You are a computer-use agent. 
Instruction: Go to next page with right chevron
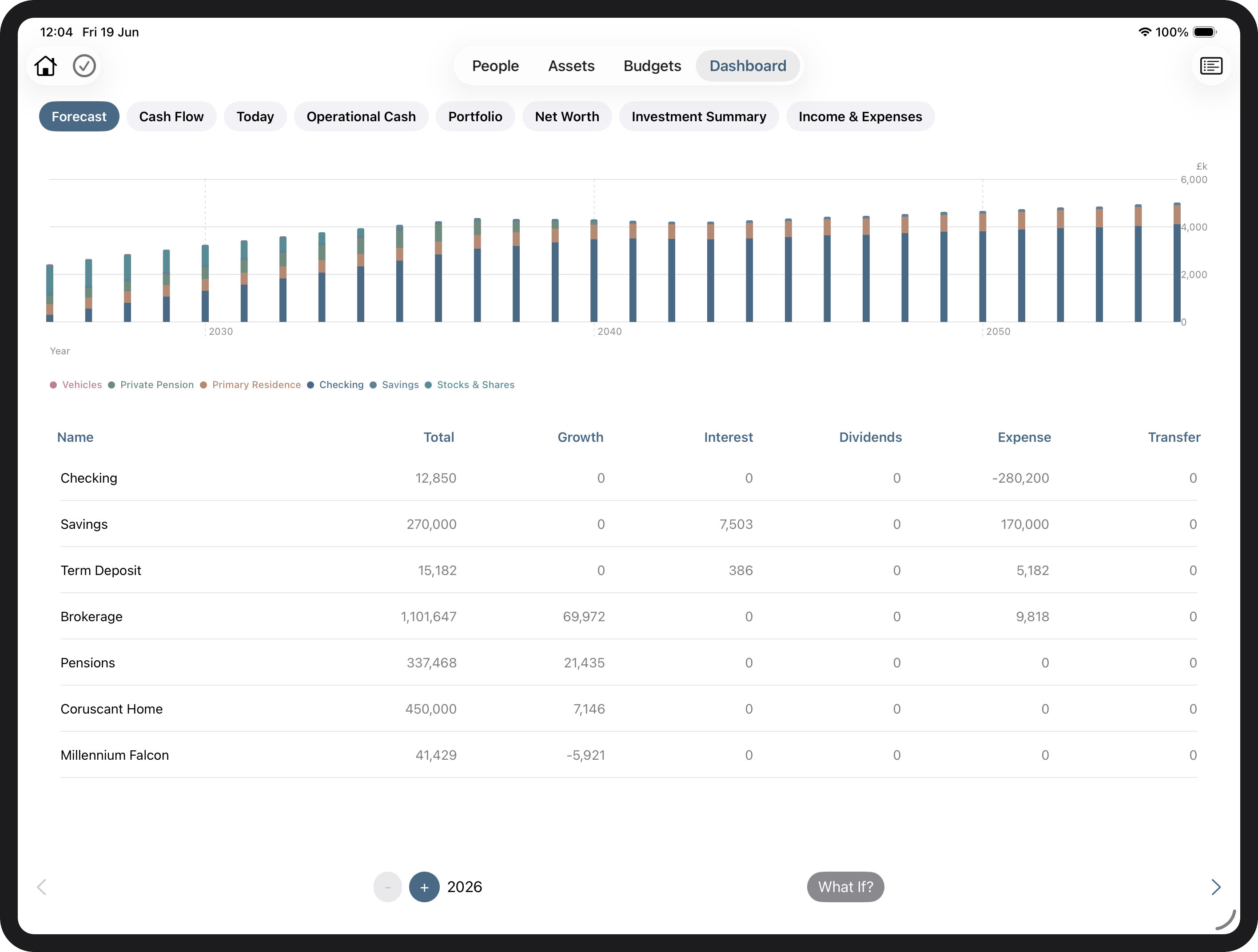click(1216, 887)
